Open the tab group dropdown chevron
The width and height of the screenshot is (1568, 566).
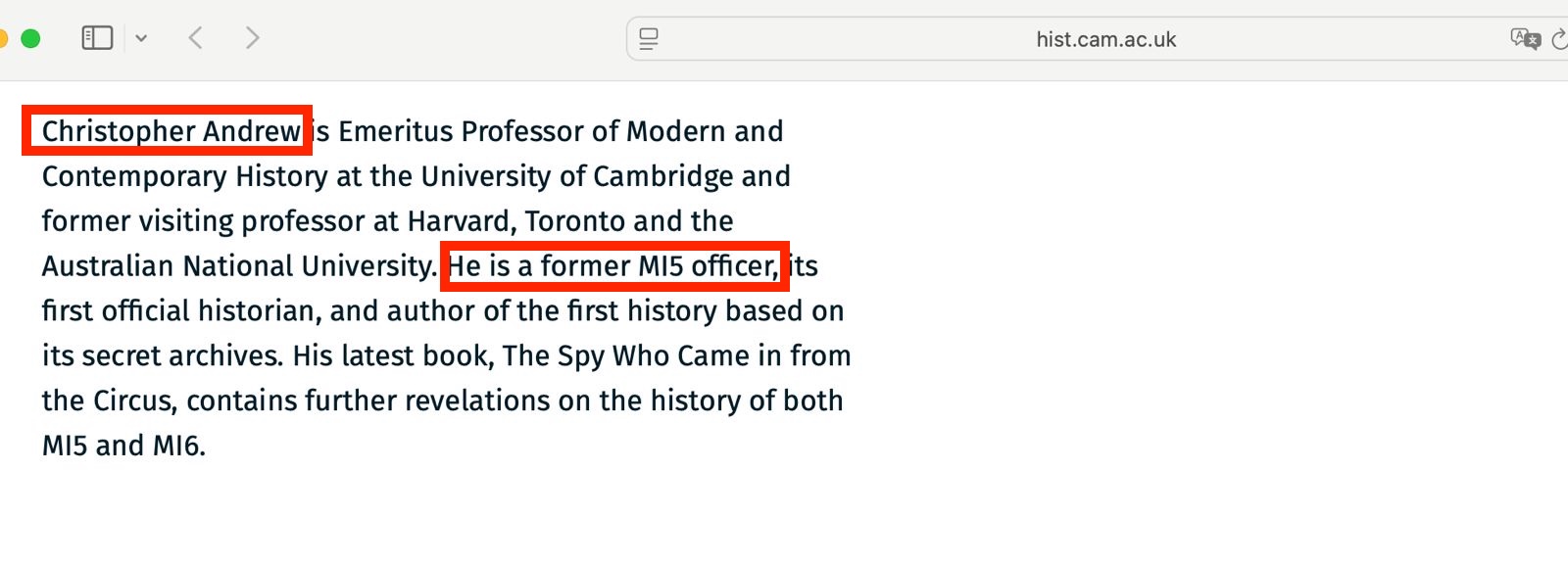[141, 38]
